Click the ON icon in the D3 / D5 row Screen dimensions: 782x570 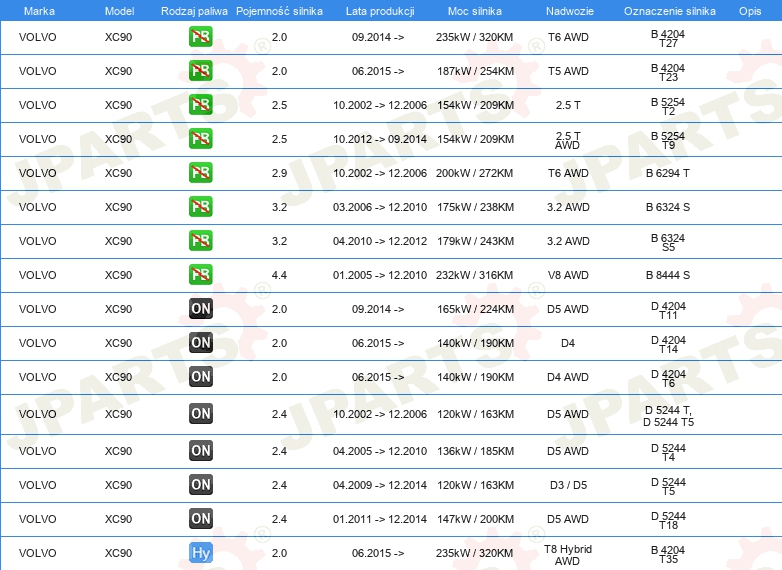coord(200,484)
